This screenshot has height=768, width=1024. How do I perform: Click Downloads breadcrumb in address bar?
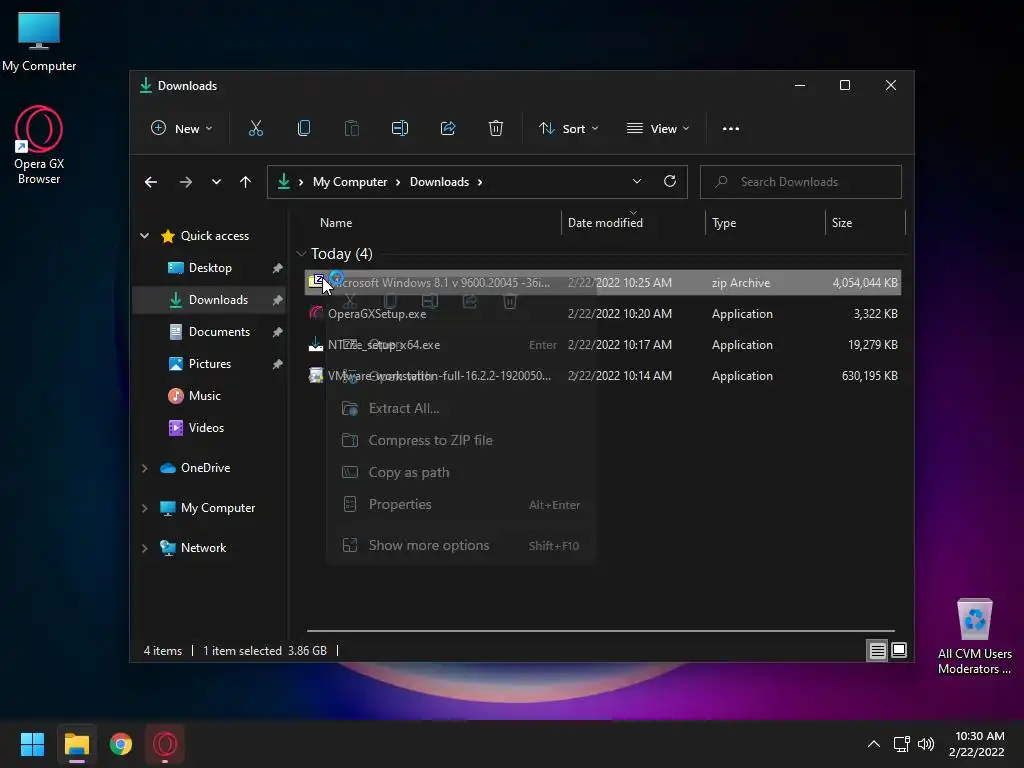pos(439,182)
